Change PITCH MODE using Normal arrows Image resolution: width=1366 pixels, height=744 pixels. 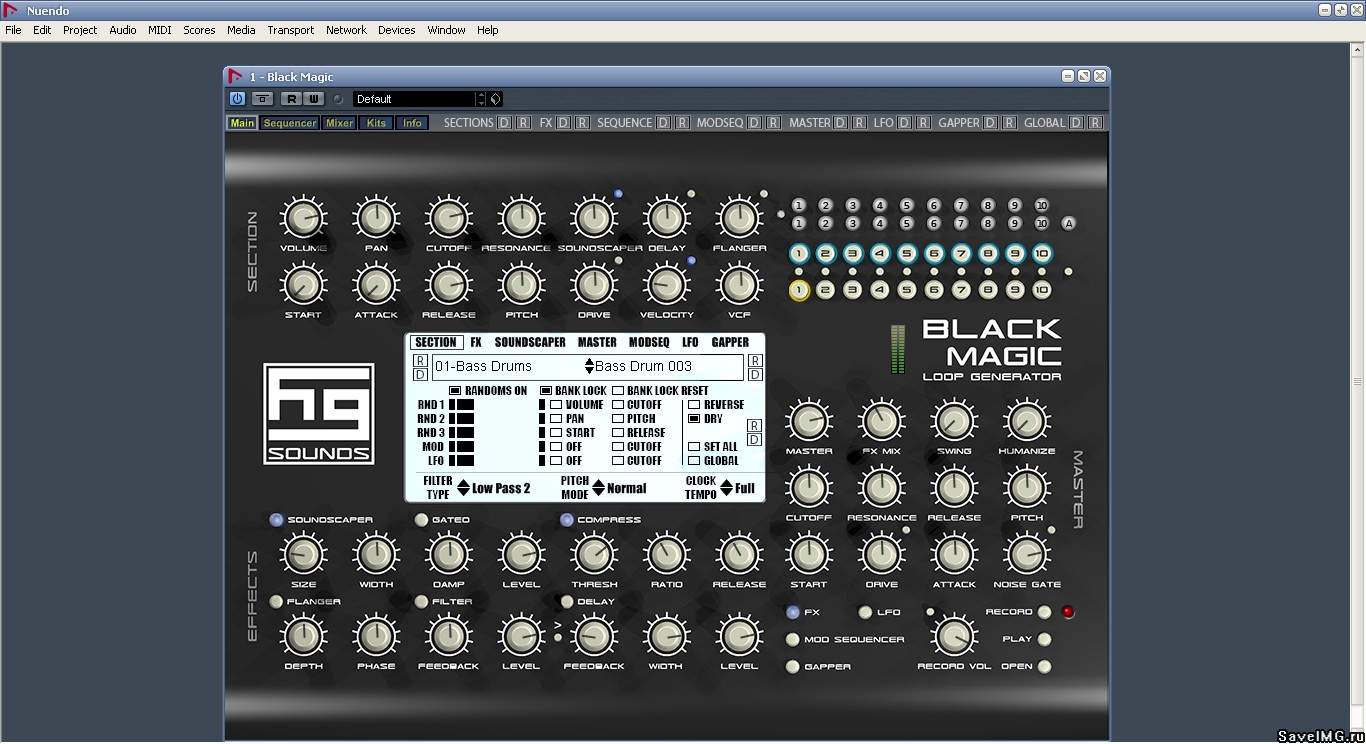pos(598,488)
